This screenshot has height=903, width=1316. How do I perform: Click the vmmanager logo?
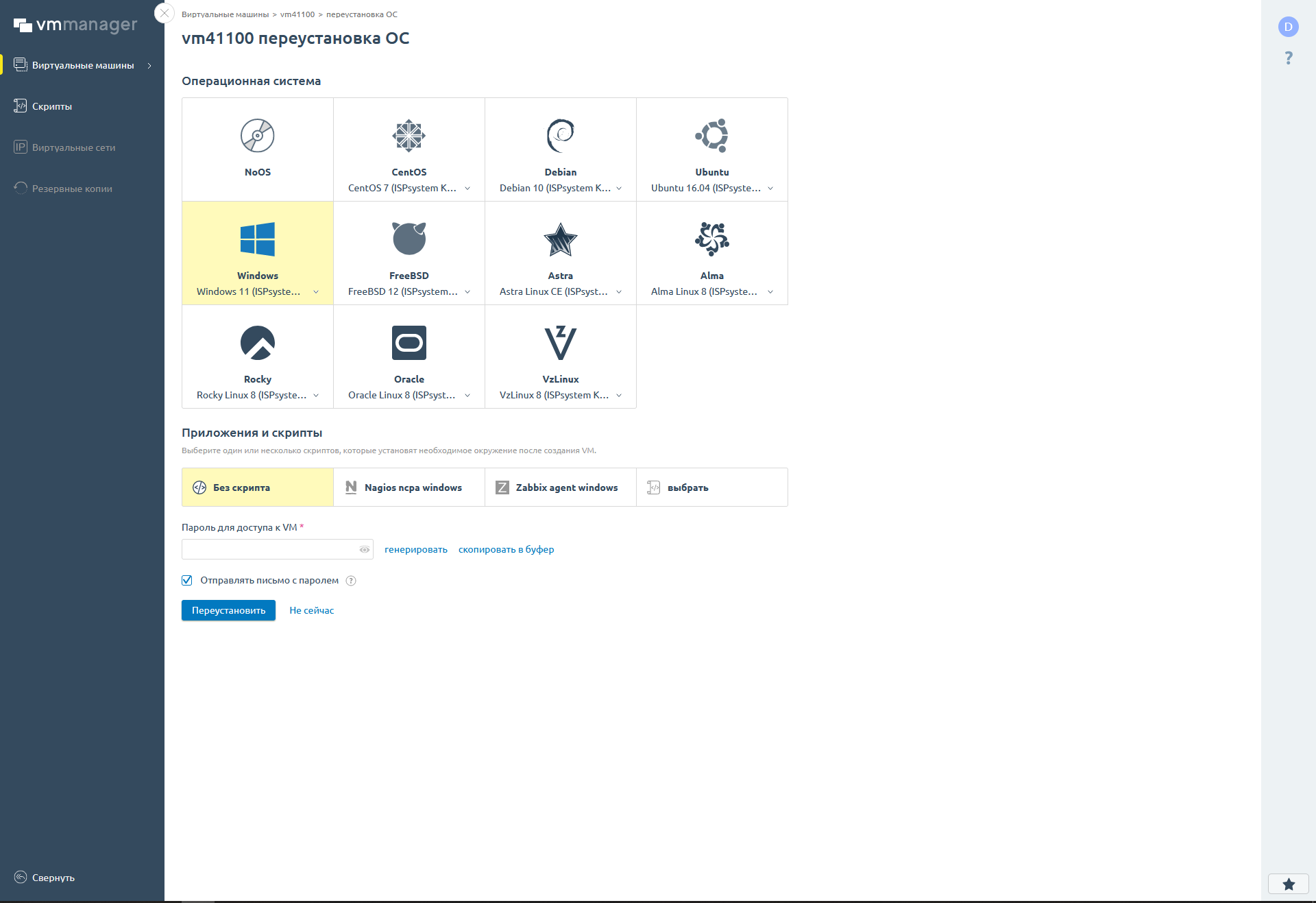75,25
